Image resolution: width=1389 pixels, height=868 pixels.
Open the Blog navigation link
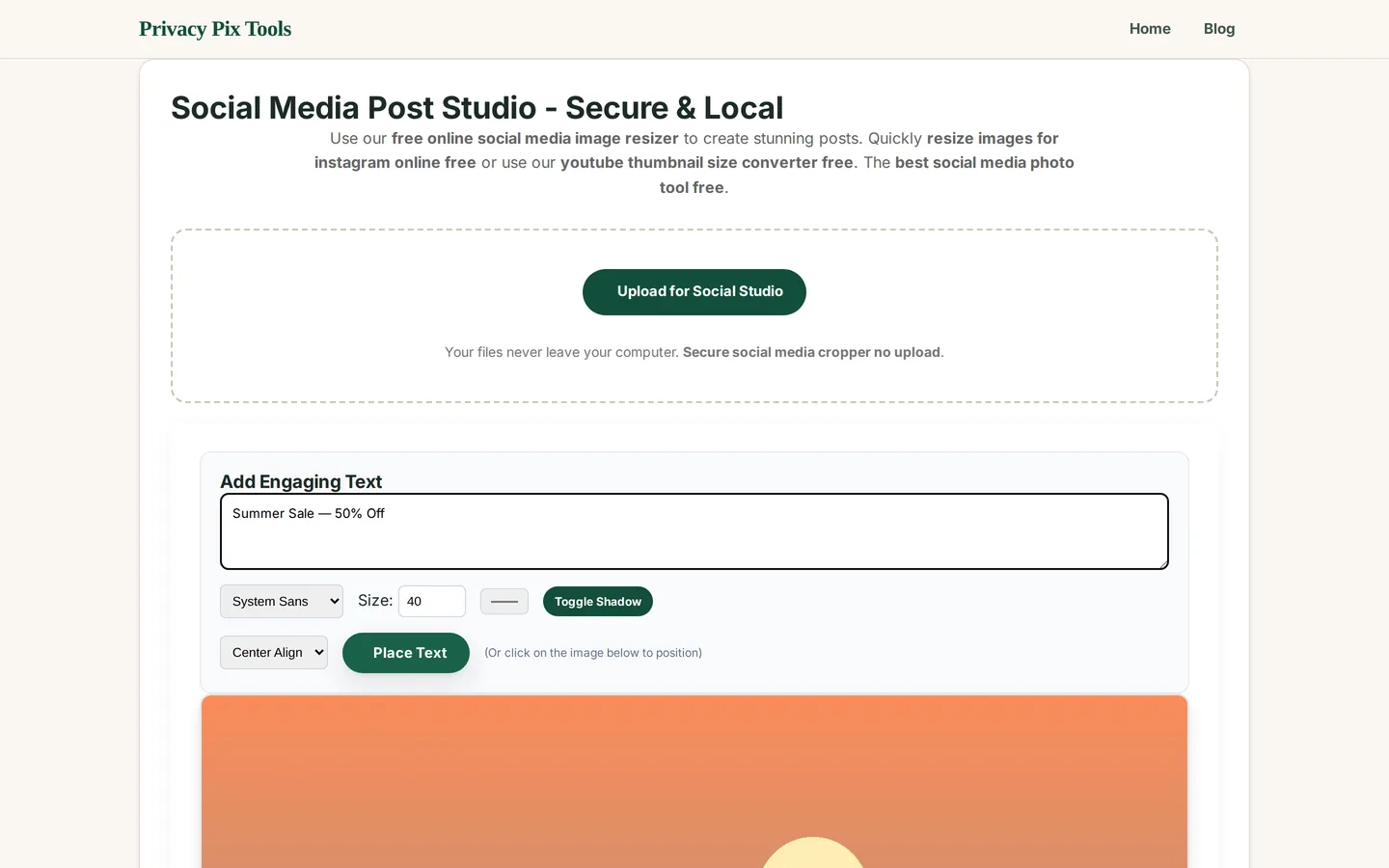1219,29
